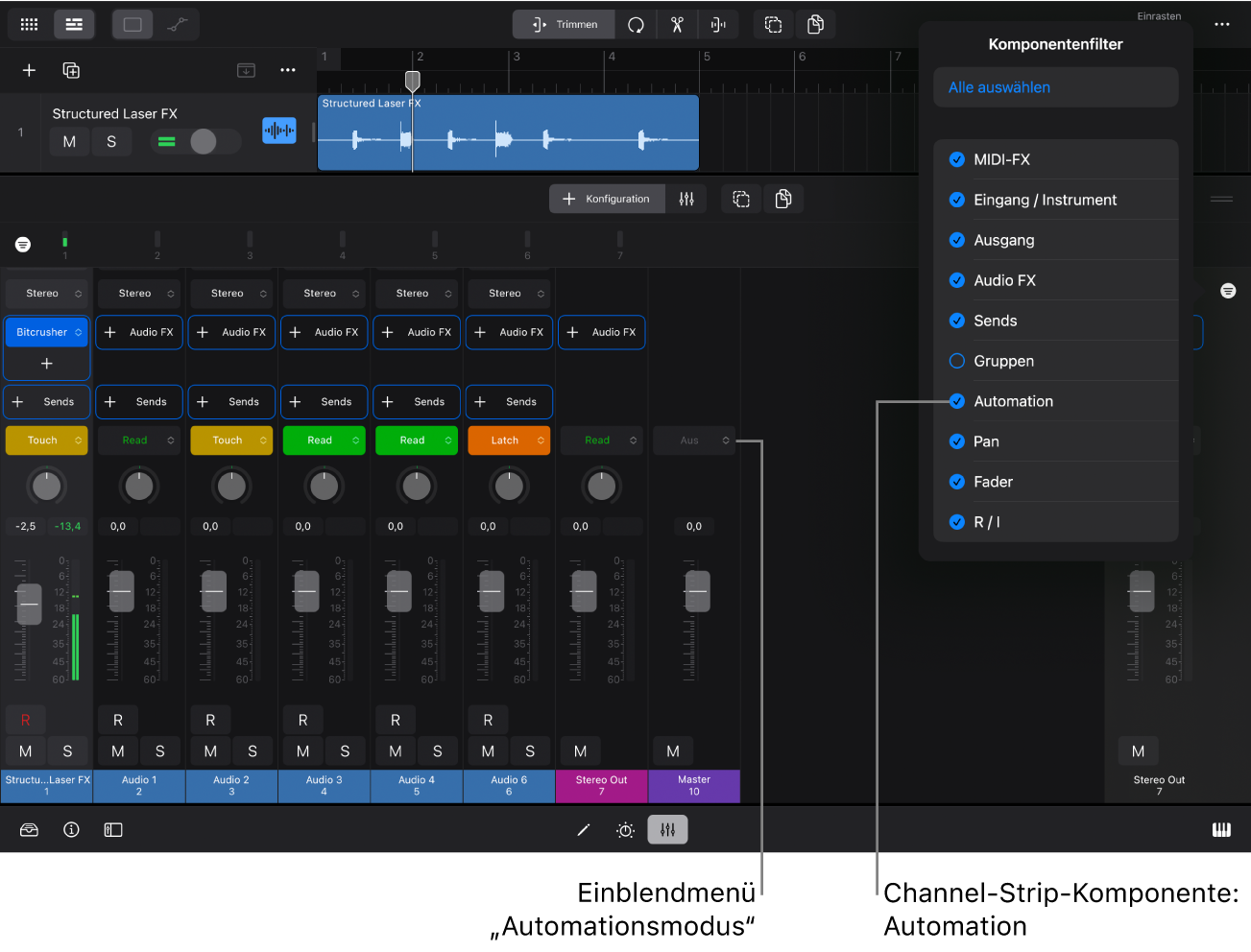Viewport: 1251px width, 952px height.
Task: Enable the Gruppen filter checkbox
Action: coord(957,361)
